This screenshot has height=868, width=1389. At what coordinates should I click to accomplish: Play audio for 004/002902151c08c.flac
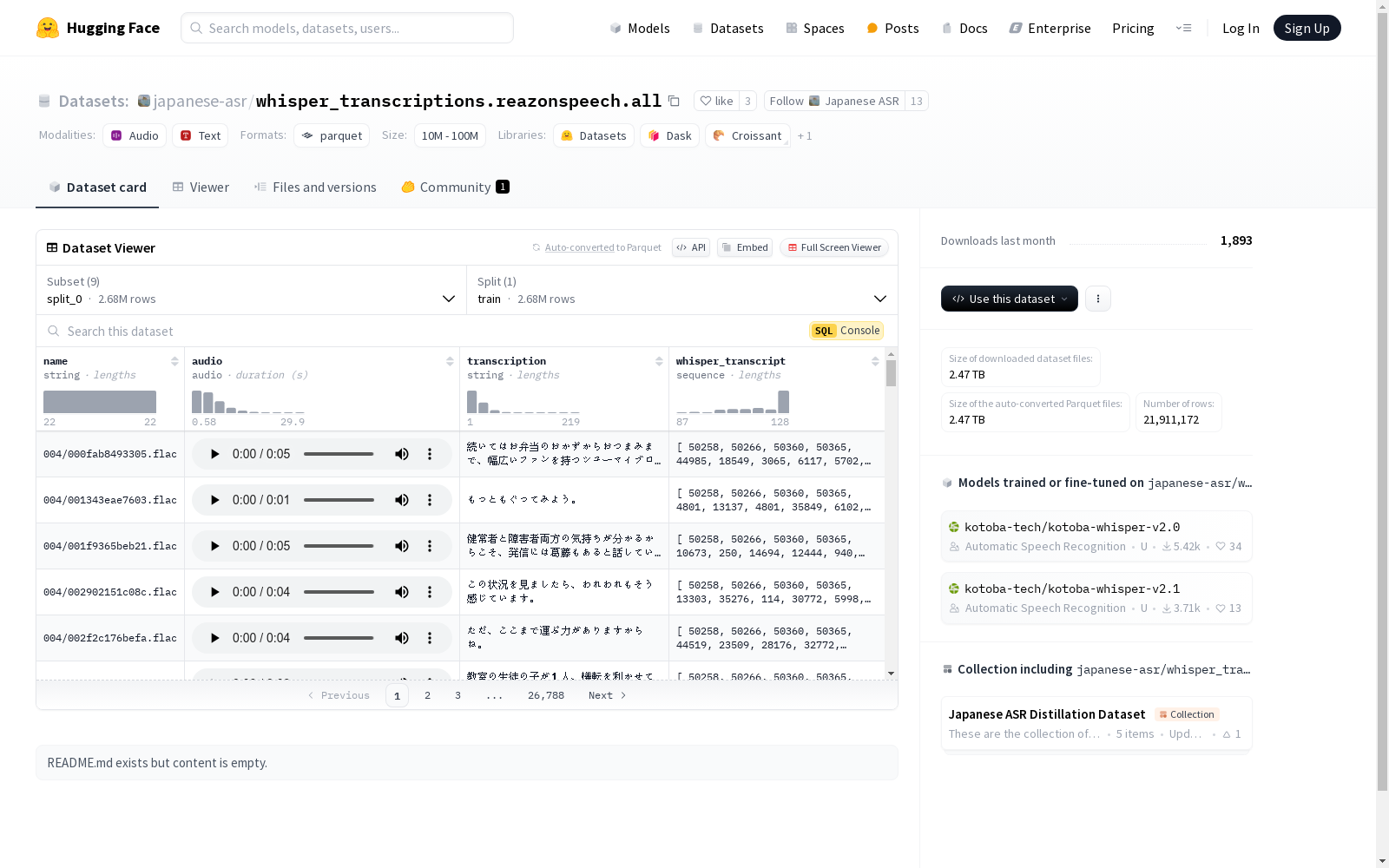[x=214, y=592]
